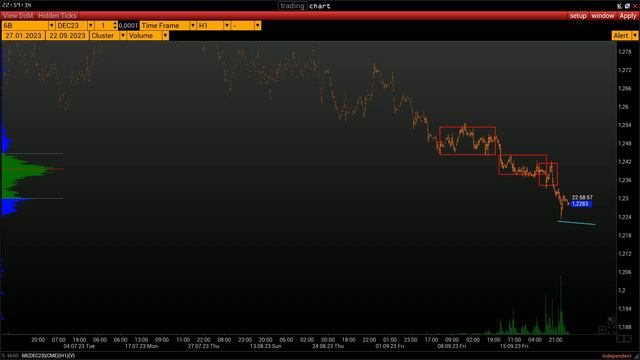
Task: Open the View DoM menu
Action: pyautogui.click(x=18, y=16)
